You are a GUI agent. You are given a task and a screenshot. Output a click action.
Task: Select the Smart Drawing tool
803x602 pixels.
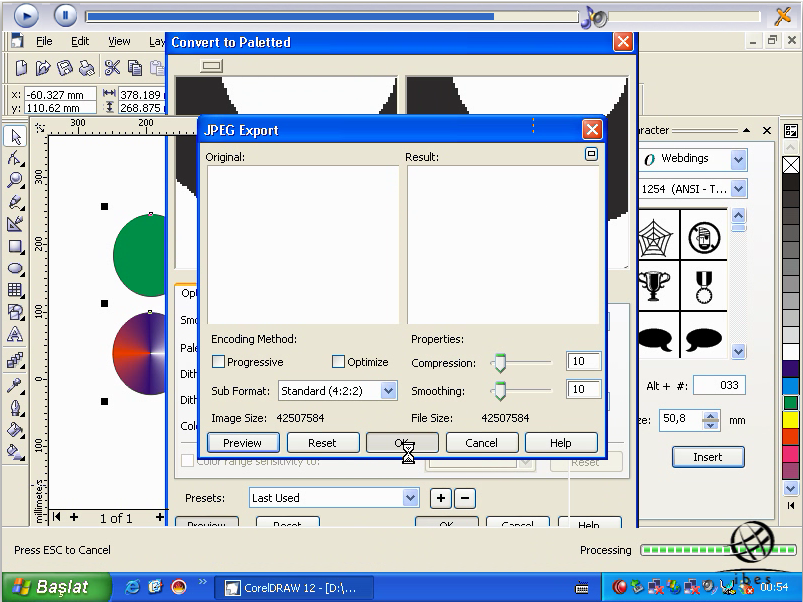(15, 224)
